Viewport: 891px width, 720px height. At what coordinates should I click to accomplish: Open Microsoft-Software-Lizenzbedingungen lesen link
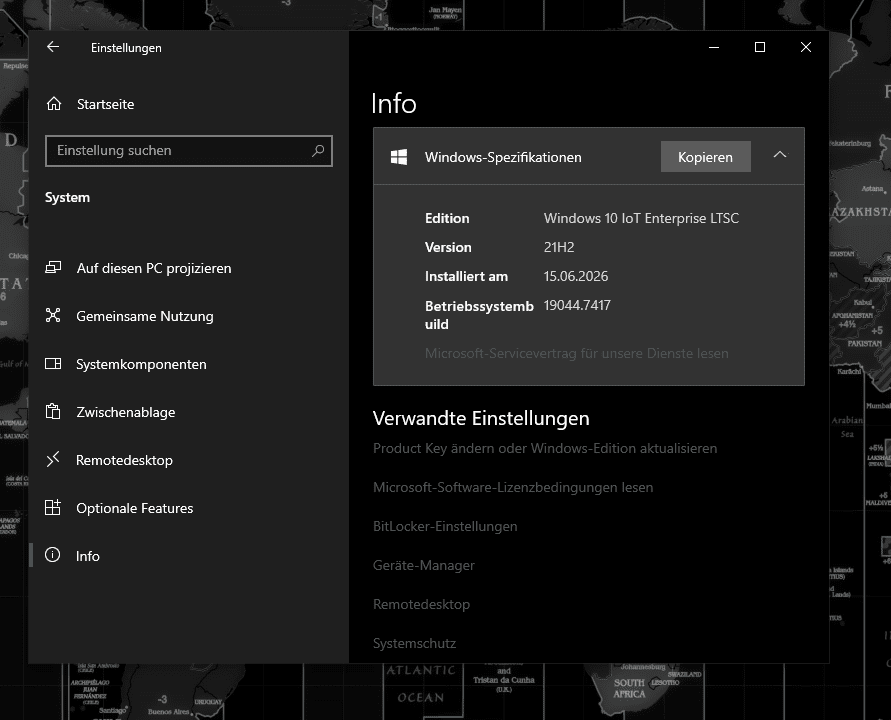513,487
